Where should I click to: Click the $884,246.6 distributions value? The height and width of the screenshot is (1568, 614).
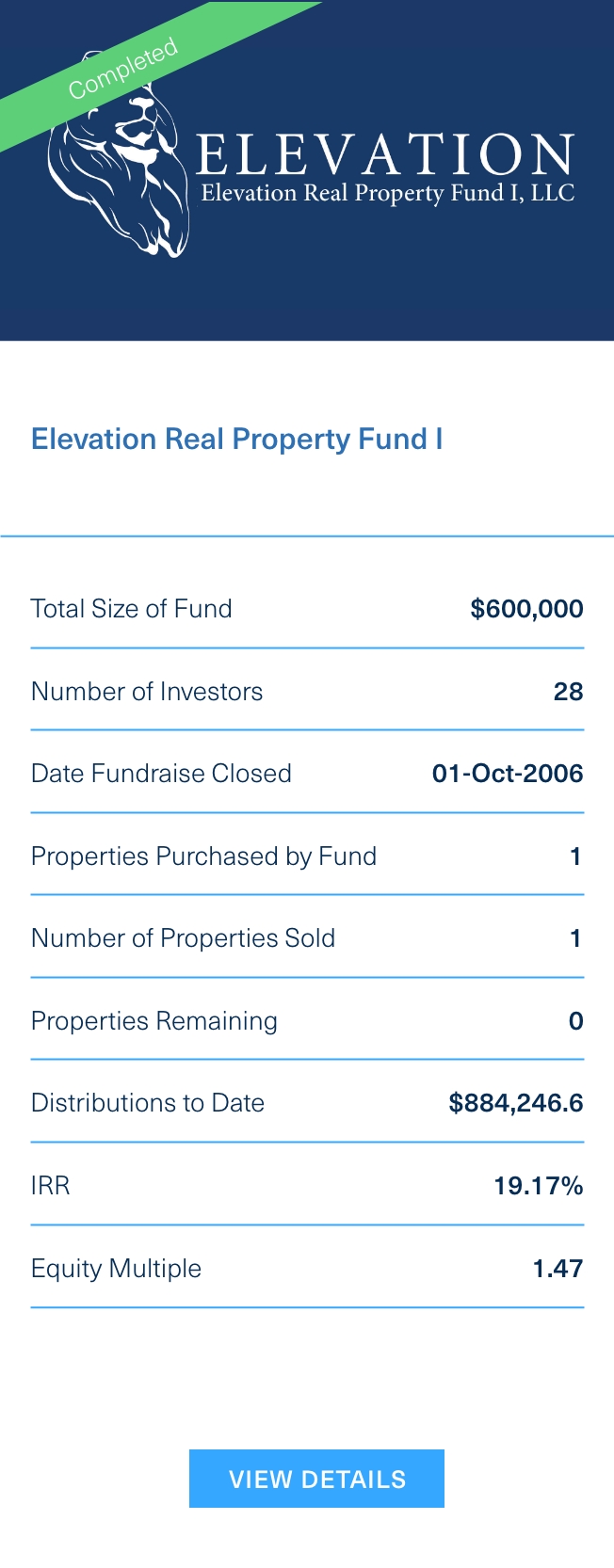coord(515,1103)
